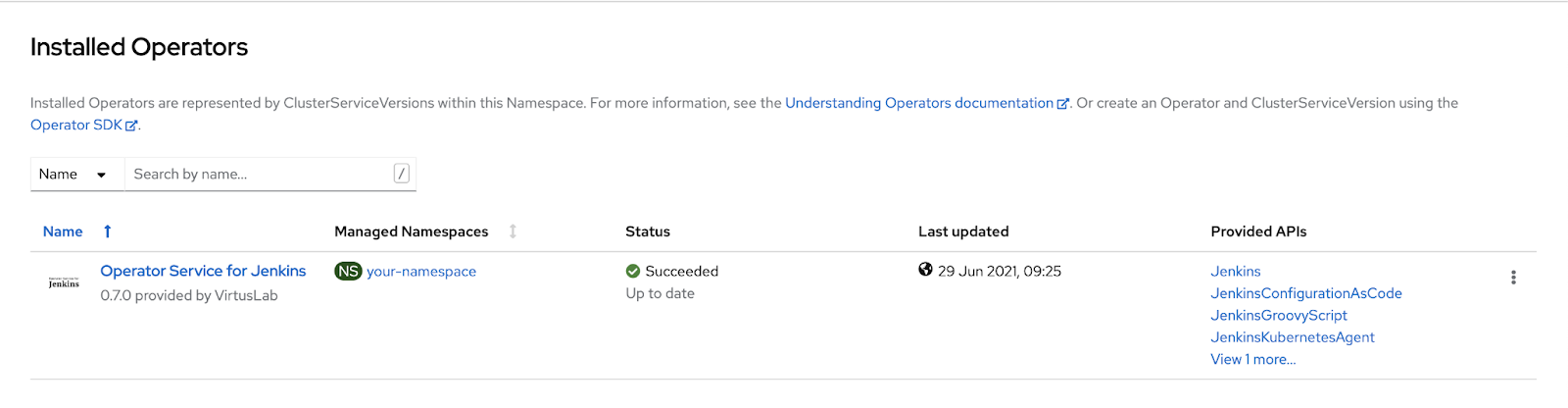This screenshot has height=408, width=1568.
Task: Click the Managed Namespaces column header
Action: [x=411, y=231]
